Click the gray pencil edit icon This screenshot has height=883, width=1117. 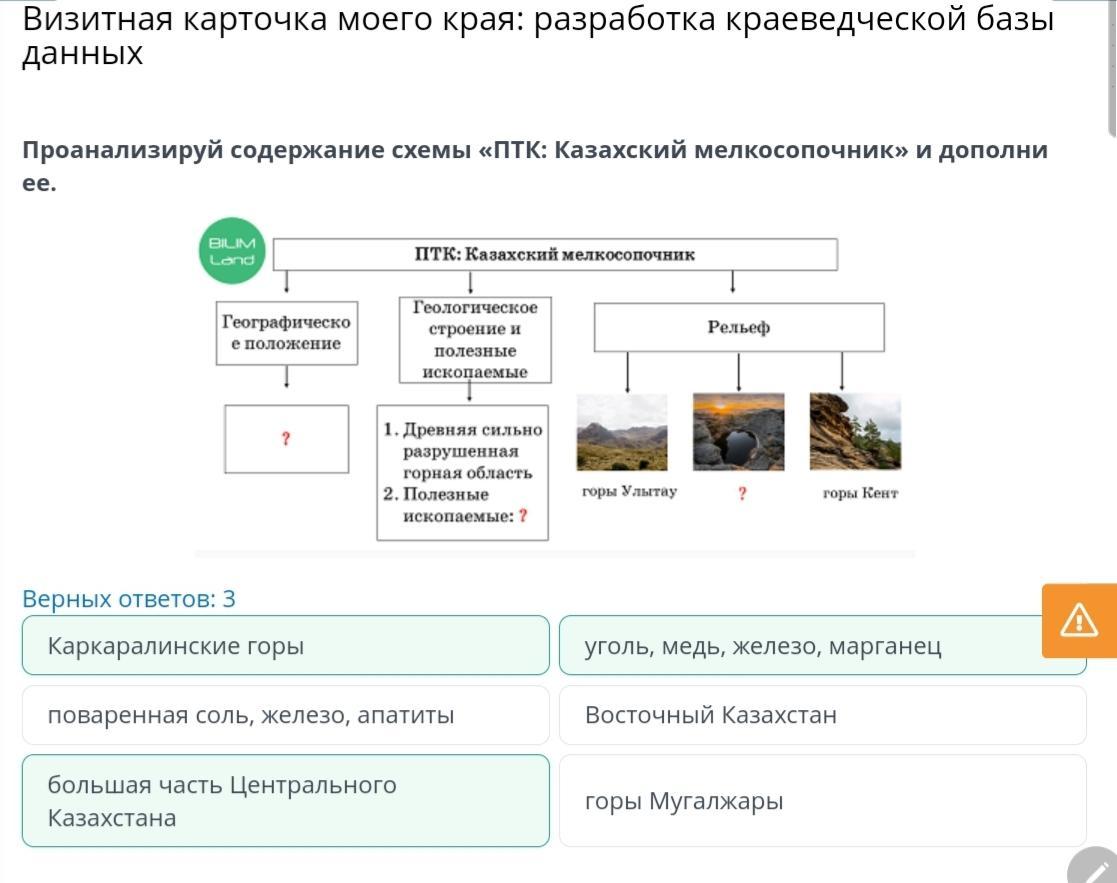pyautogui.click(x=1093, y=867)
